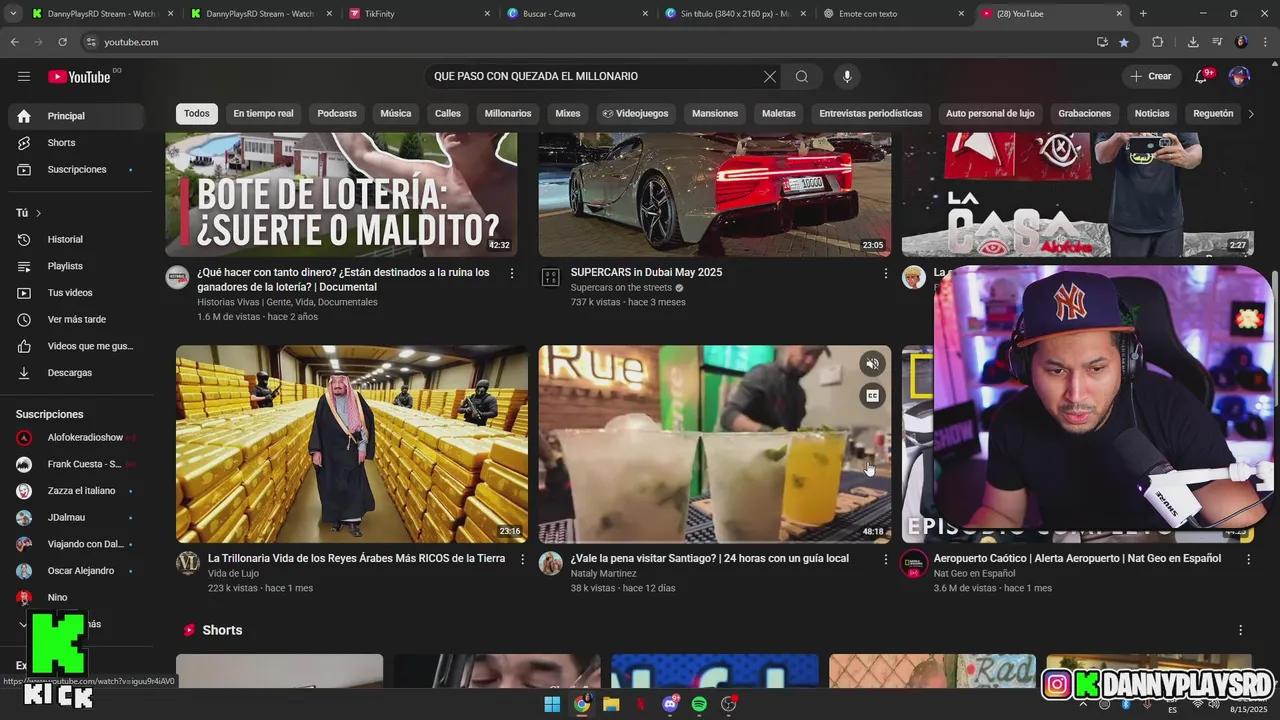Open the YouTube hamburger guide menu
The width and height of the screenshot is (1280, 720).
pos(24,77)
